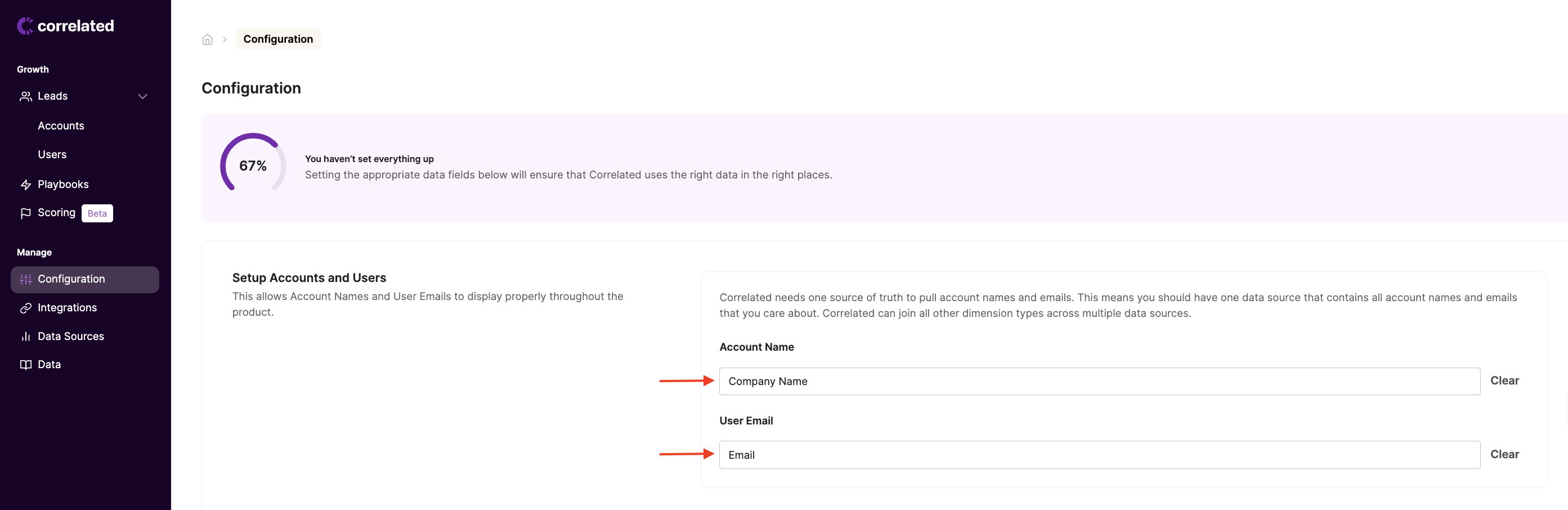Open the Account Name field selector
This screenshot has height=510, width=1568.
1099,381
